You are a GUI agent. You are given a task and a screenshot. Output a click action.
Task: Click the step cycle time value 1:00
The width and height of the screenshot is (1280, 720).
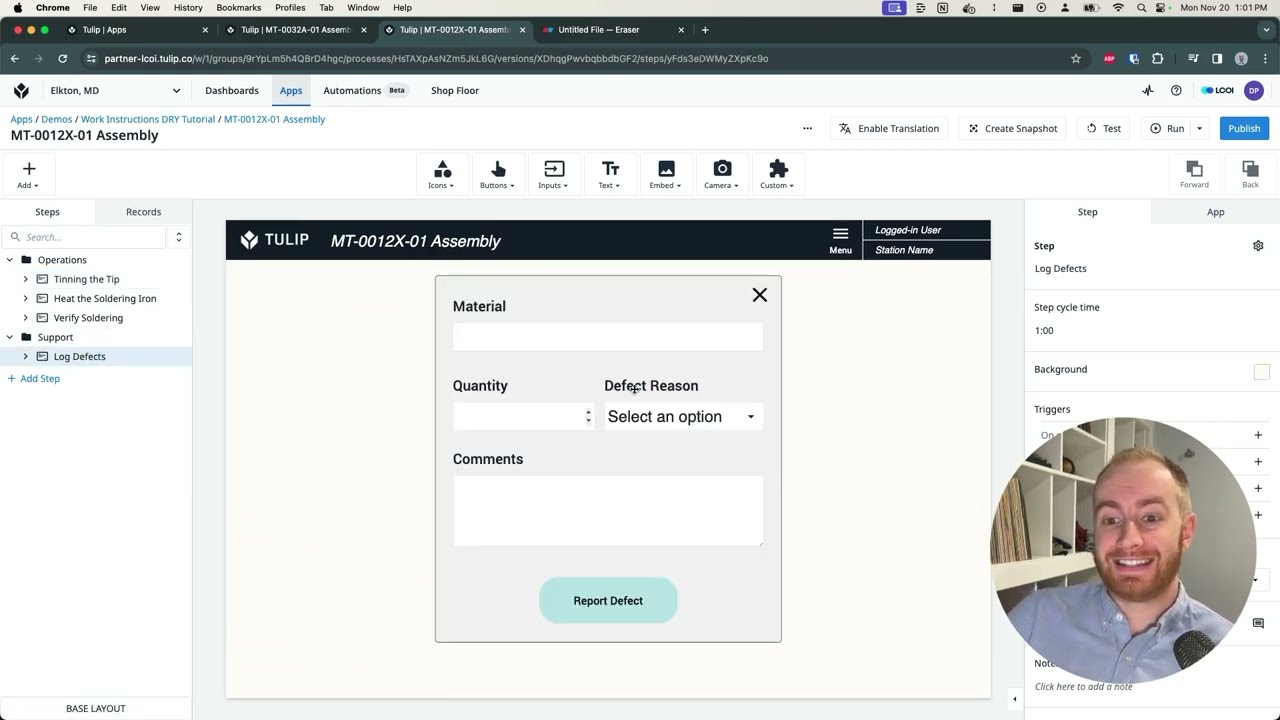pyautogui.click(x=1044, y=331)
